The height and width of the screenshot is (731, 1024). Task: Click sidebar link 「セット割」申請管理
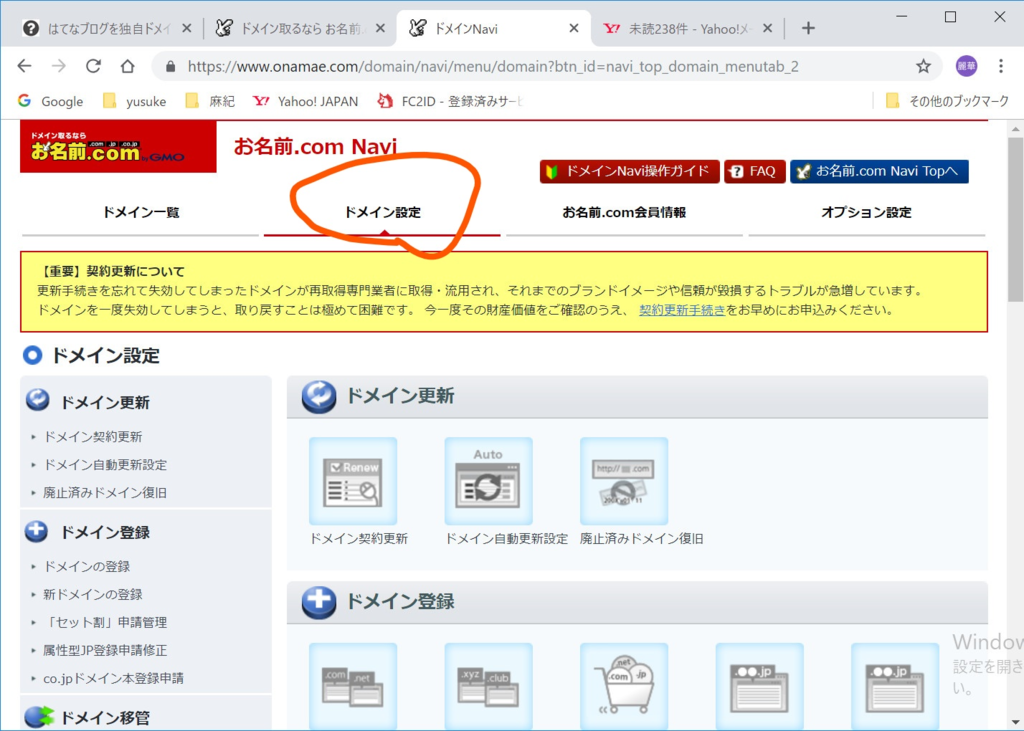[104, 623]
